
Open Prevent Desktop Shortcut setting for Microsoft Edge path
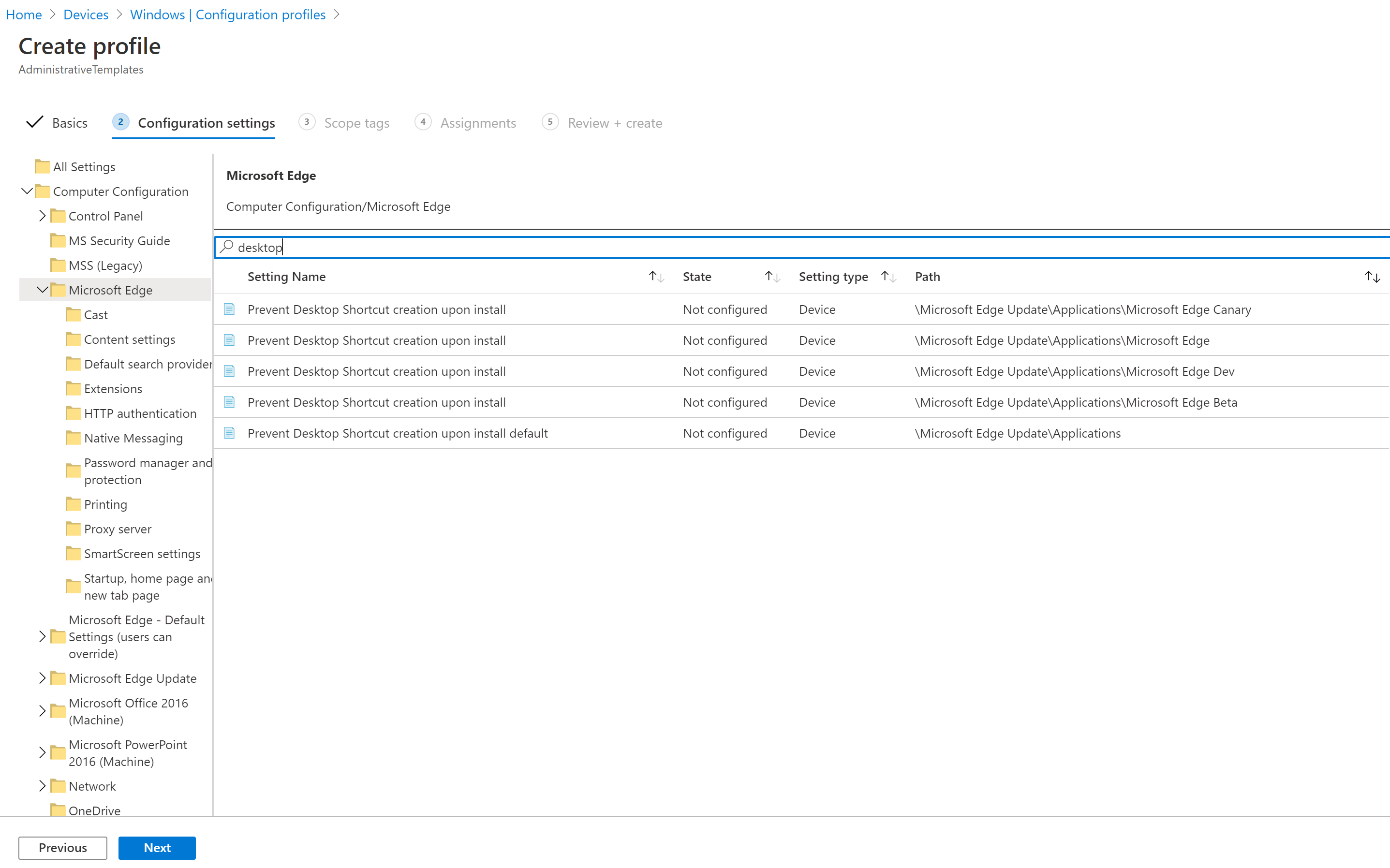tap(377, 340)
